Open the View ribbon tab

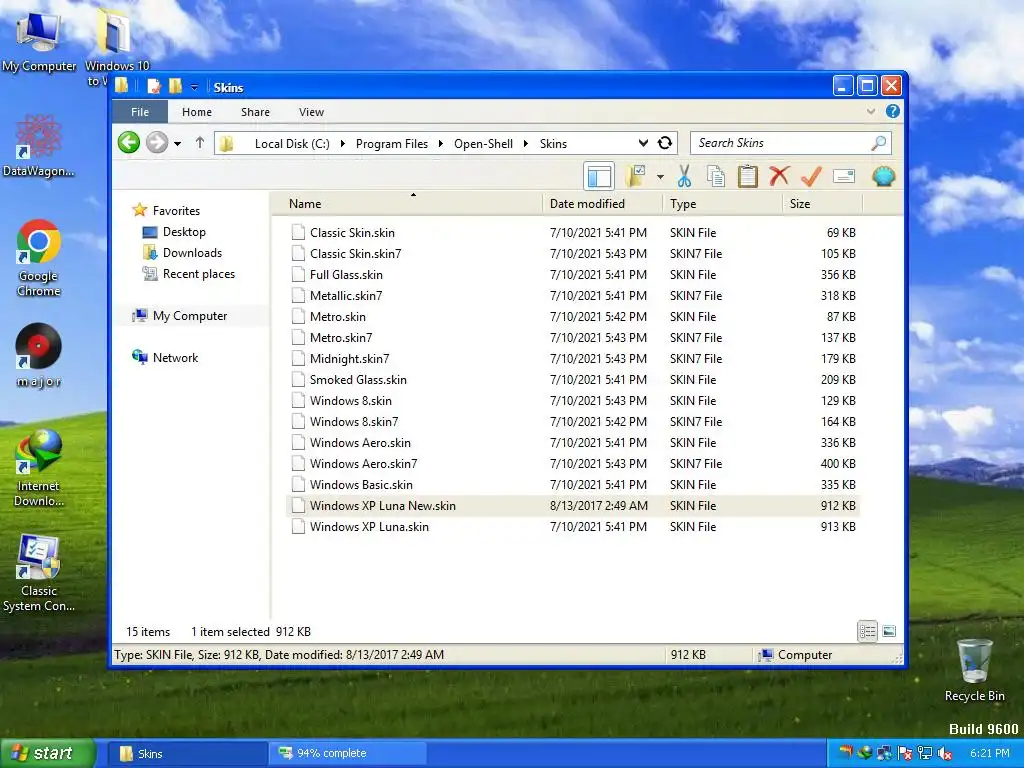pos(312,112)
